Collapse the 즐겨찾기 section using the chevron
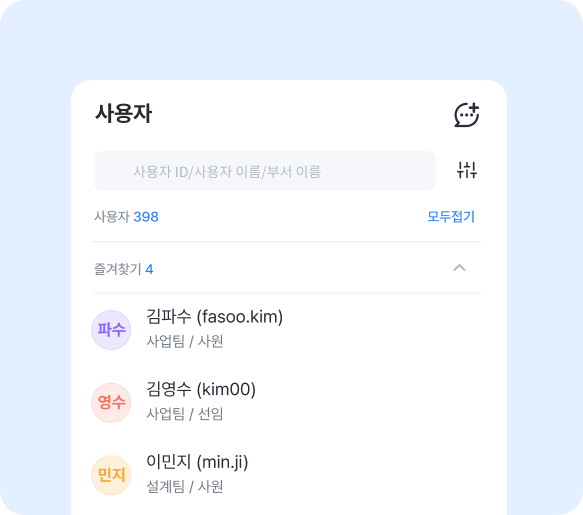This screenshot has width=583, height=515. [460, 268]
